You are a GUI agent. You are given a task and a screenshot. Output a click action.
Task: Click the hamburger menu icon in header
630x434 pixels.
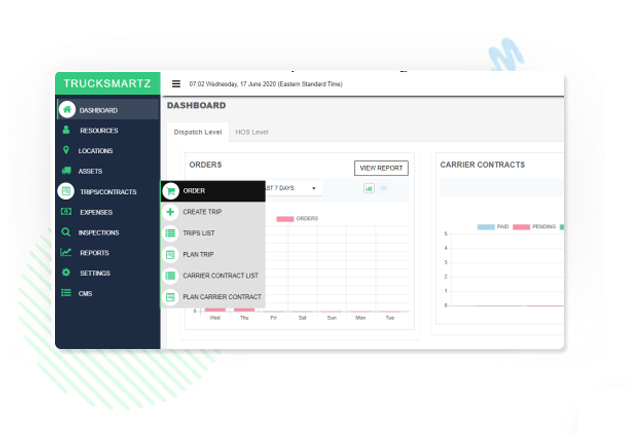[x=176, y=85]
